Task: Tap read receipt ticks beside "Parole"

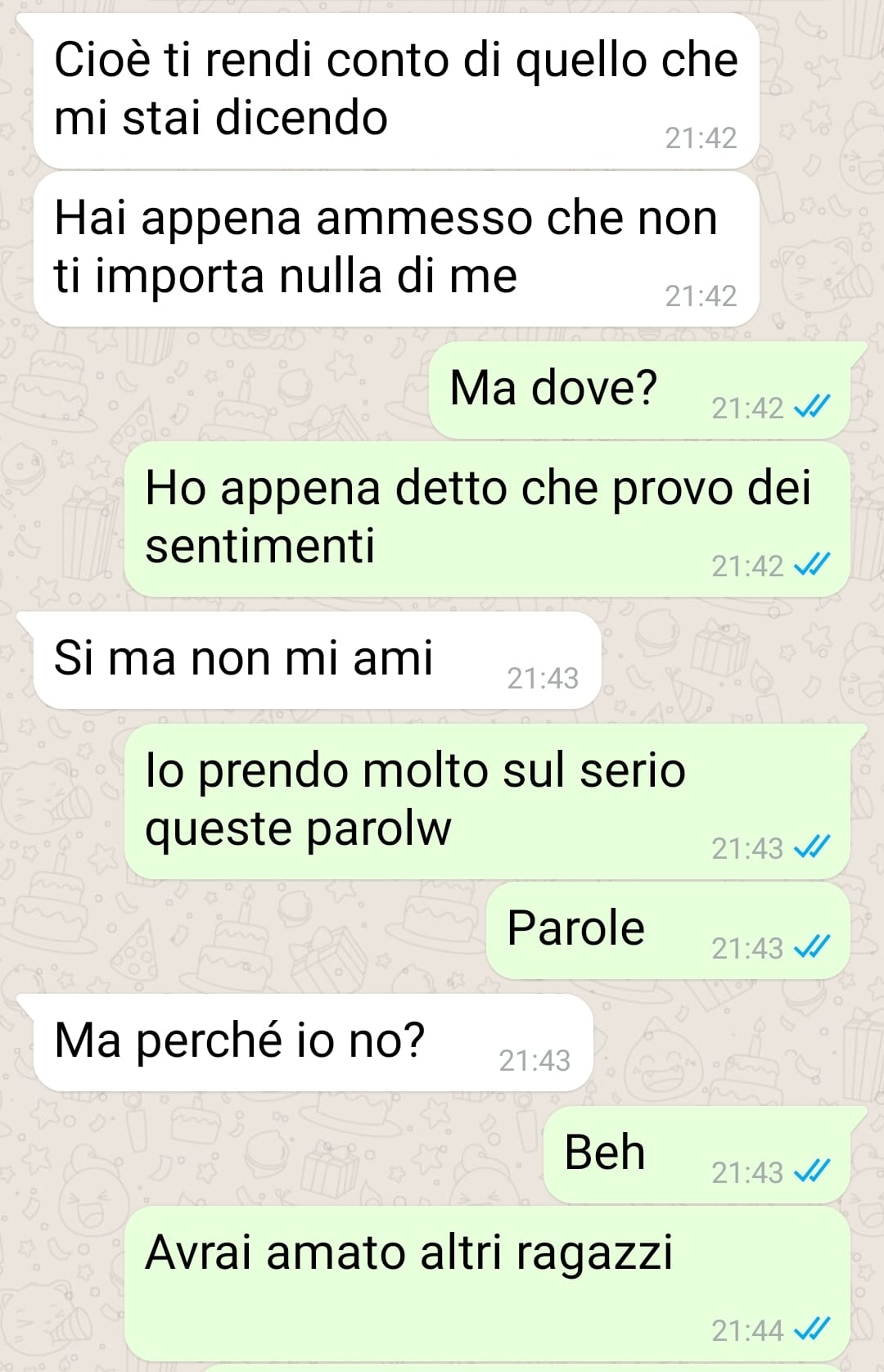Action: [x=812, y=946]
